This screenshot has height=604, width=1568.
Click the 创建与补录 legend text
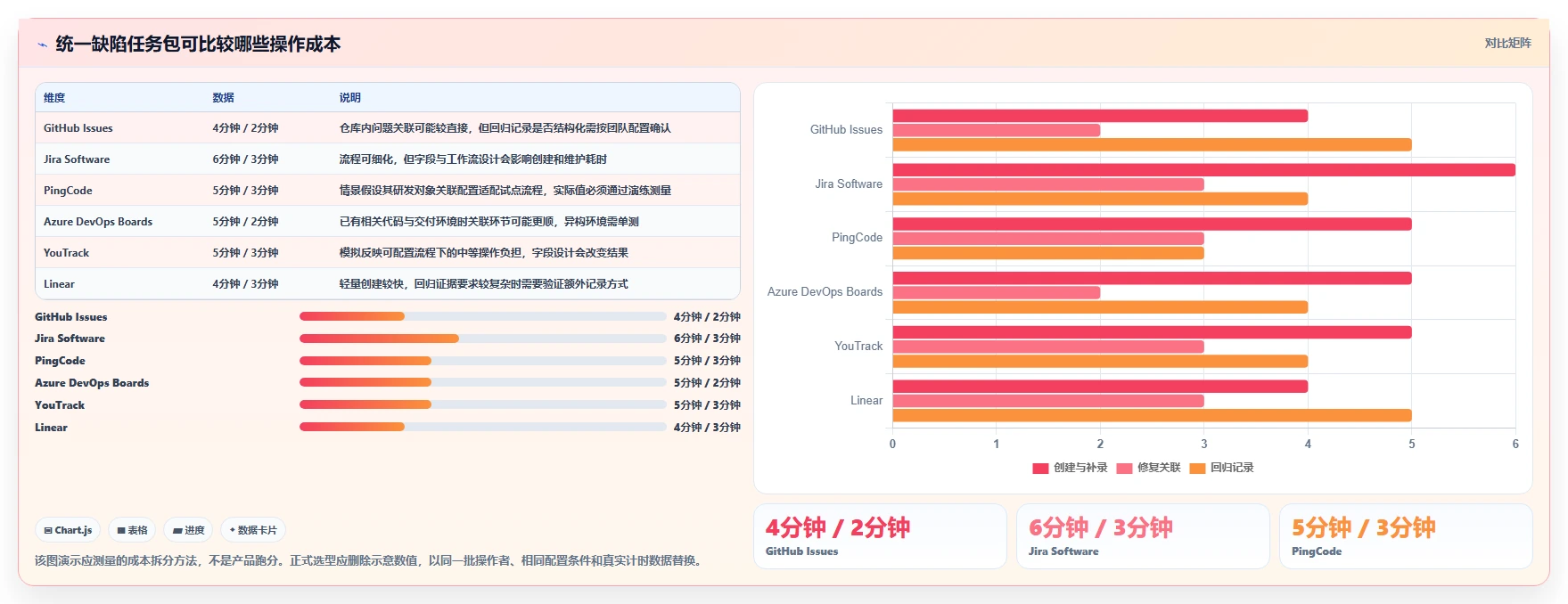(x=1080, y=468)
